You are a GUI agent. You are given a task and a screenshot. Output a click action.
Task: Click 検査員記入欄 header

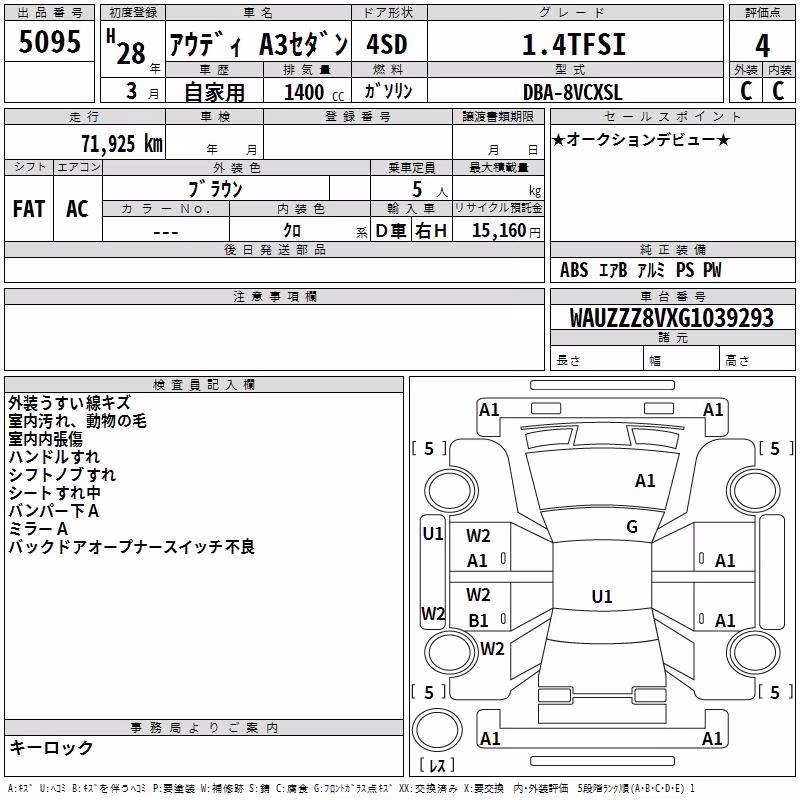tap(204, 385)
